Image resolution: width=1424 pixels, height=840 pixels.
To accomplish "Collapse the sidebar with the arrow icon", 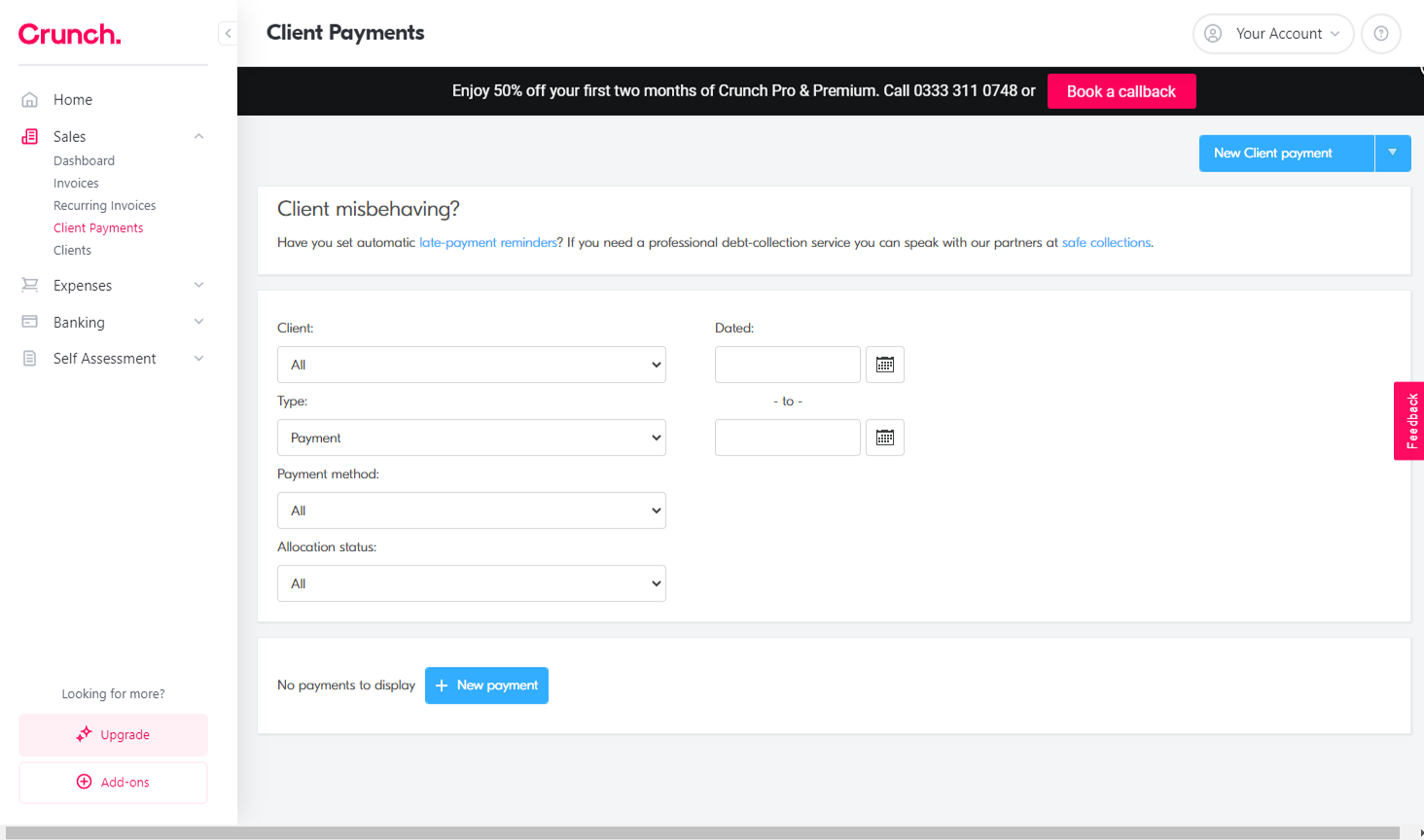I will [228, 33].
